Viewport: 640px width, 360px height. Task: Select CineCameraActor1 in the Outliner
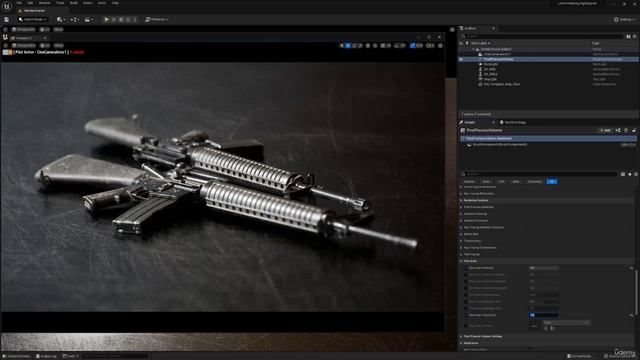click(x=498, y=54)
